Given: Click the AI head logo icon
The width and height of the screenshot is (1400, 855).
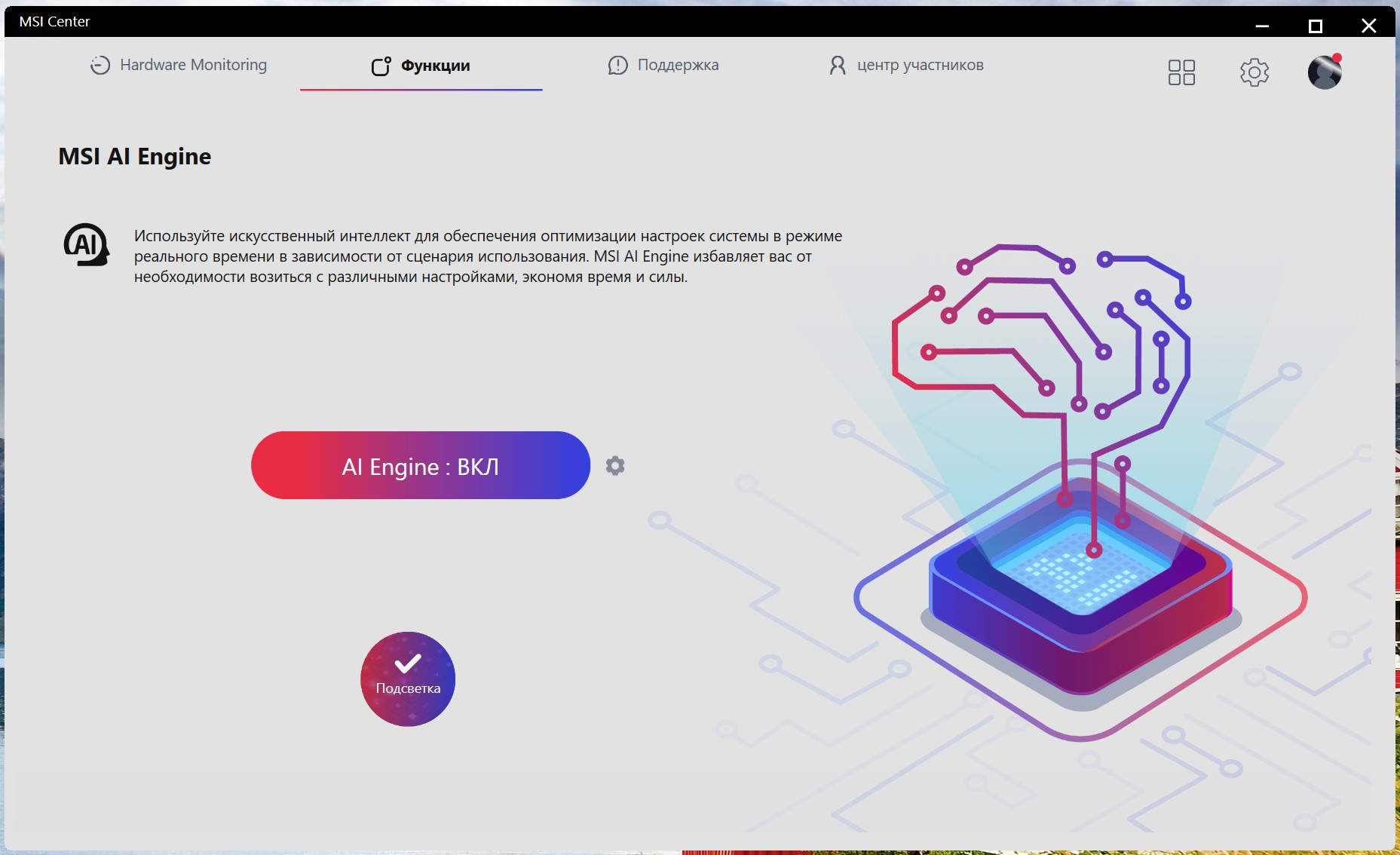Looking at the screenshot, I should pos(87,244).
